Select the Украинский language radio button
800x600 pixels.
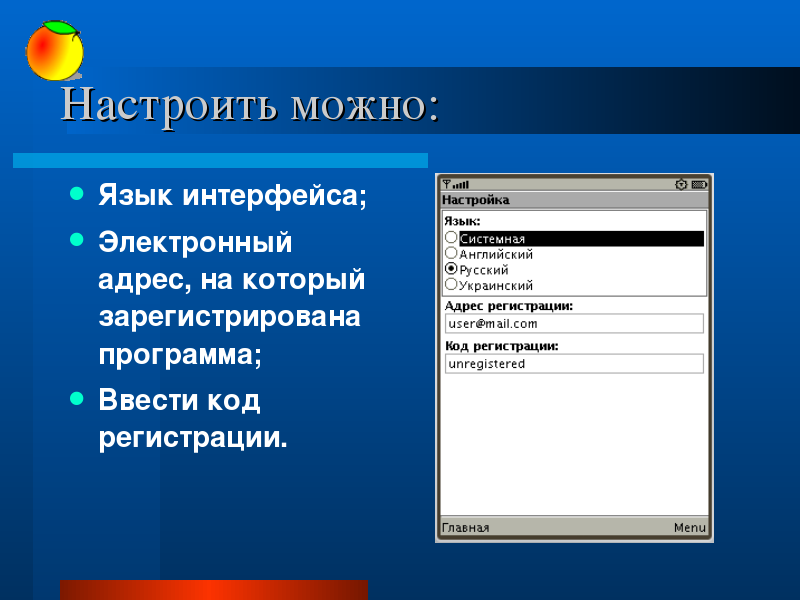click(x=451, y=285)
